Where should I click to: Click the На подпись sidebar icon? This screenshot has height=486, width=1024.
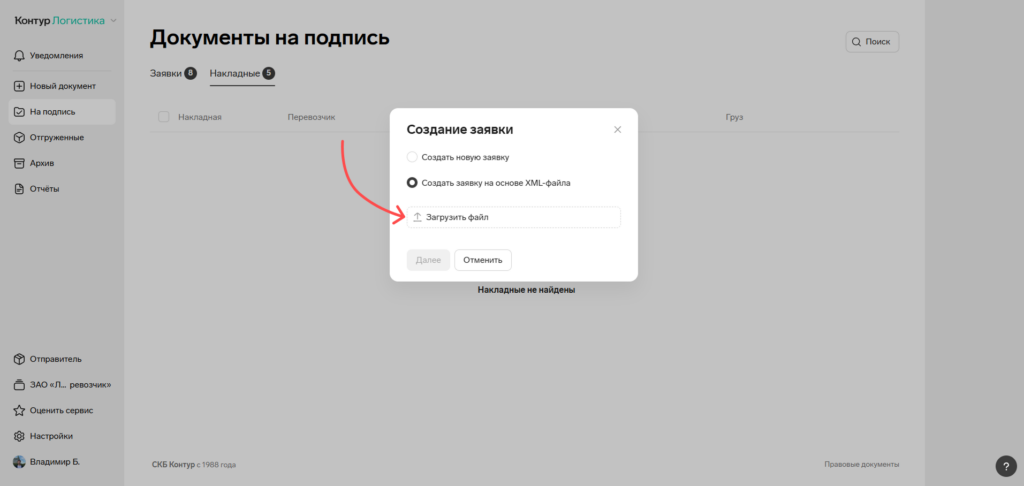(x=20, y=112)
